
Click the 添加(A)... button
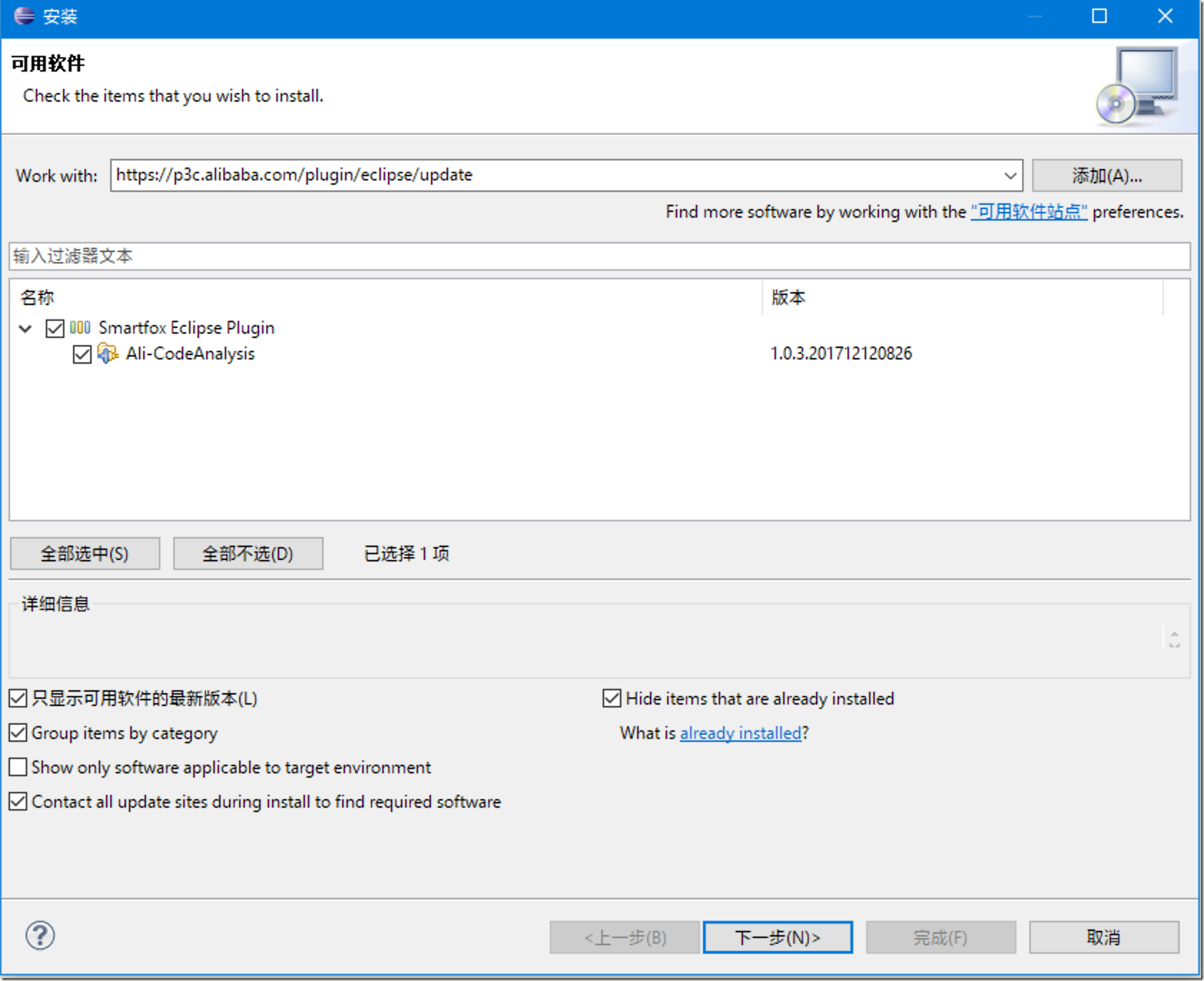click(1107, 175)
